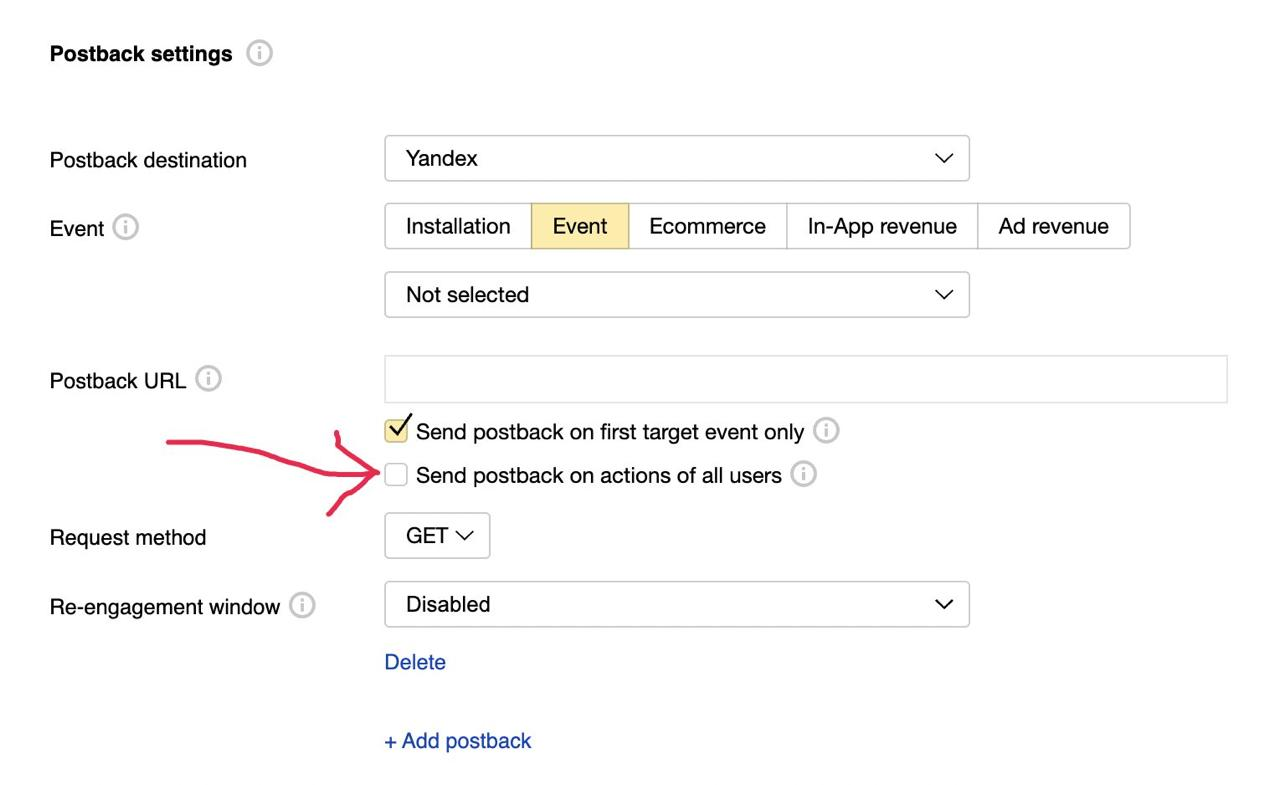
Task: Click info icon beside Postback settings heading
Action: tap(259, 54)
